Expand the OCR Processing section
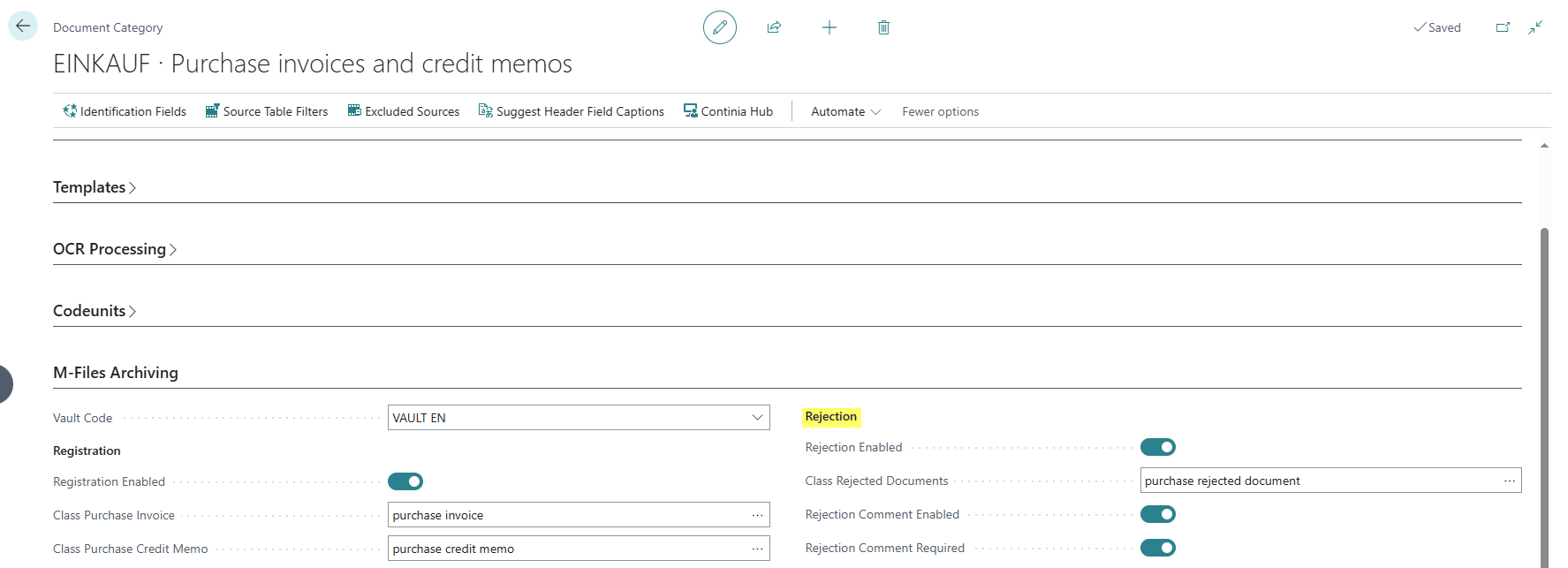The width and height of the screenshot is (1568, 568). tap(115, 249)
